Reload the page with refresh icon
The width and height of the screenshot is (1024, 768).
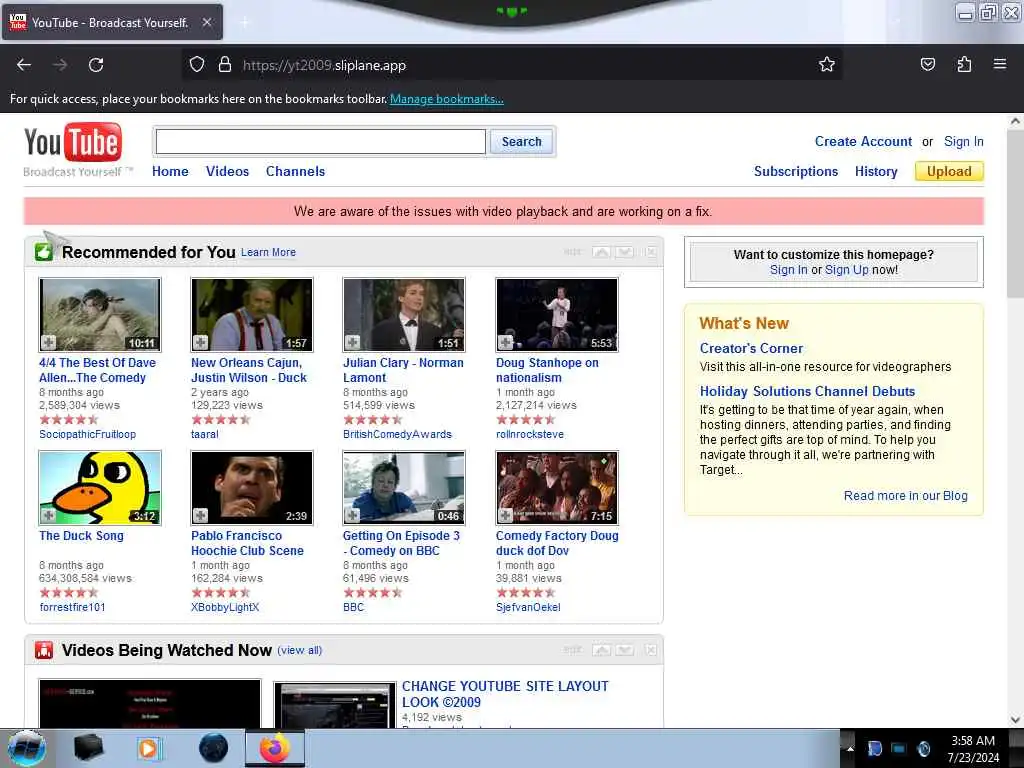point(96,65)
